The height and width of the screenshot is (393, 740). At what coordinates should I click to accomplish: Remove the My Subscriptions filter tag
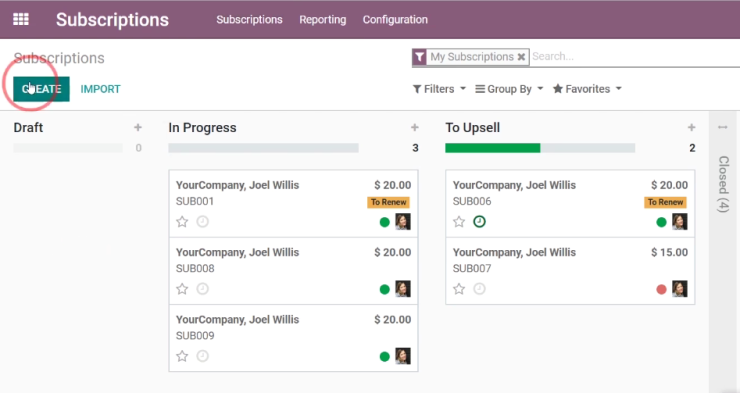pos(521,57)
